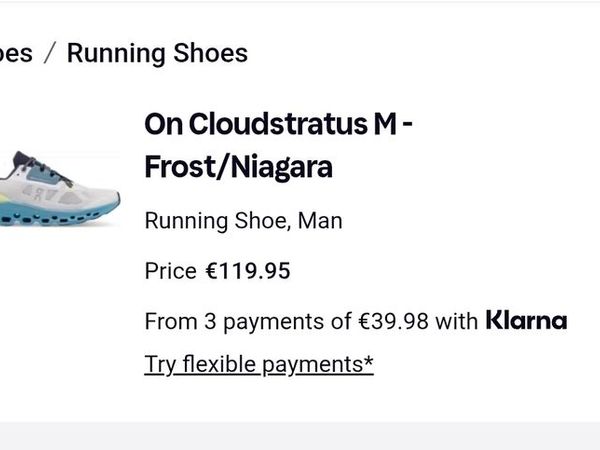Click the gray band below product details
The height and width of the screenshot is (450, 600).
click(x=300, y=436)
